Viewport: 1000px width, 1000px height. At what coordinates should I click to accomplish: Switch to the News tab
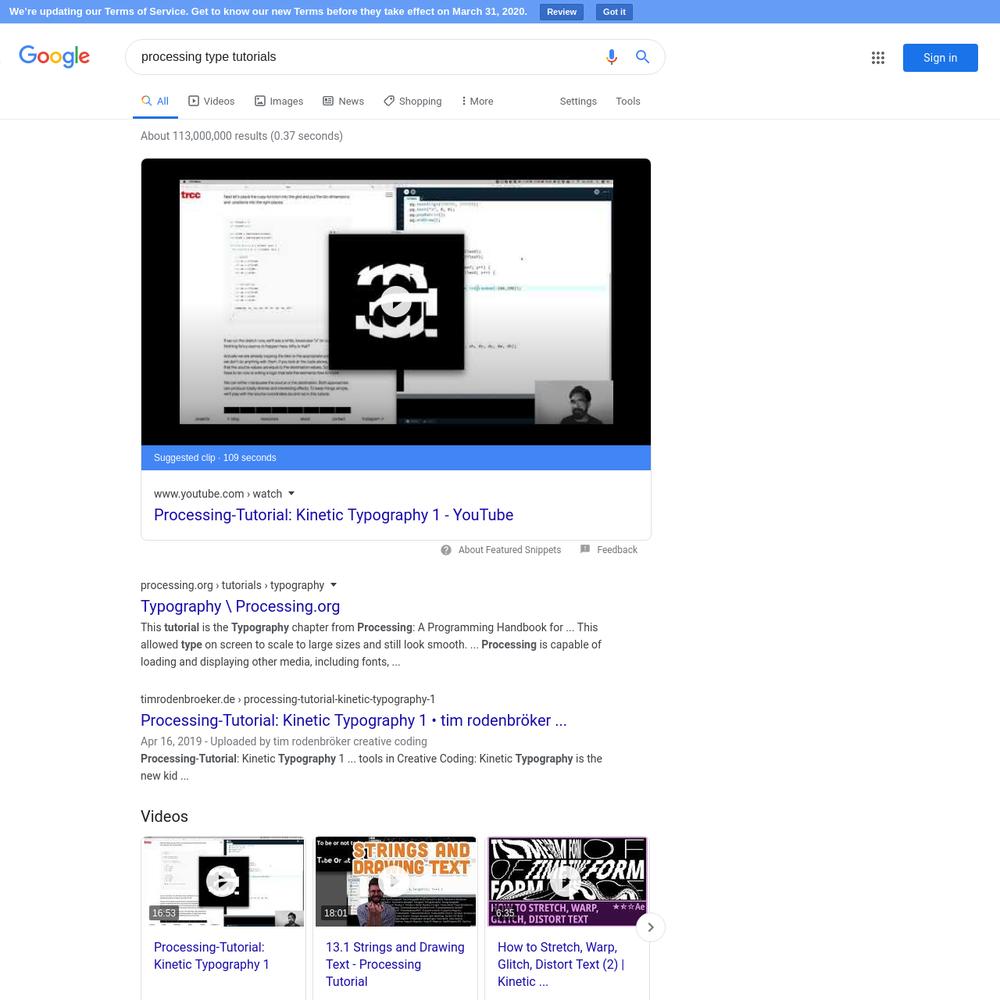click(x=343, y=101)
